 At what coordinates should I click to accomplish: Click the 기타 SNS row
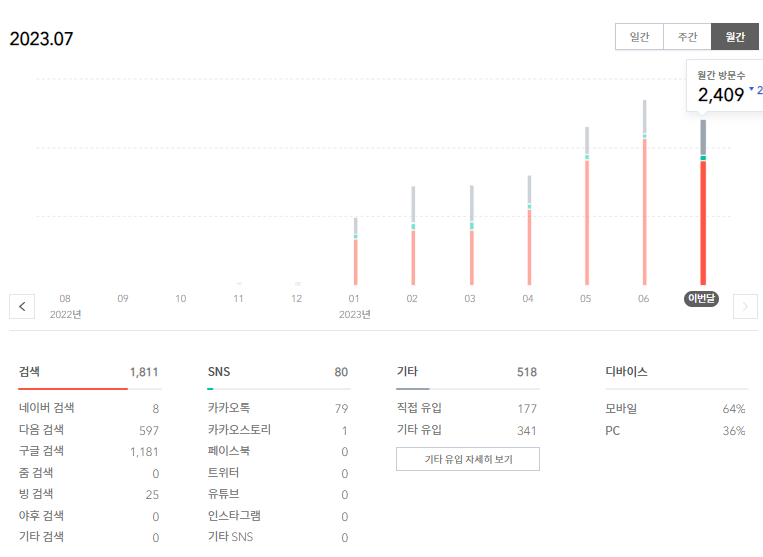[x=278, y=537]
